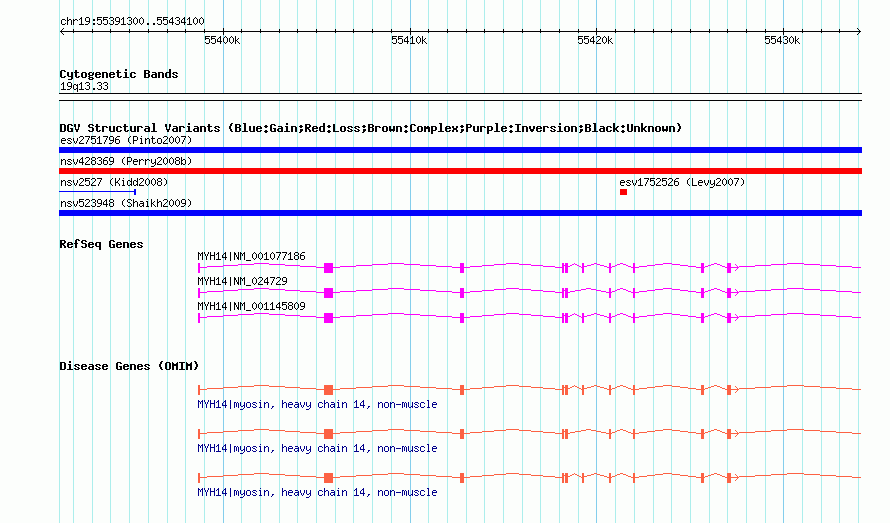Click the 55430k ruler tick label
Viewport: 890px width, 523px height.
point(782,40)
